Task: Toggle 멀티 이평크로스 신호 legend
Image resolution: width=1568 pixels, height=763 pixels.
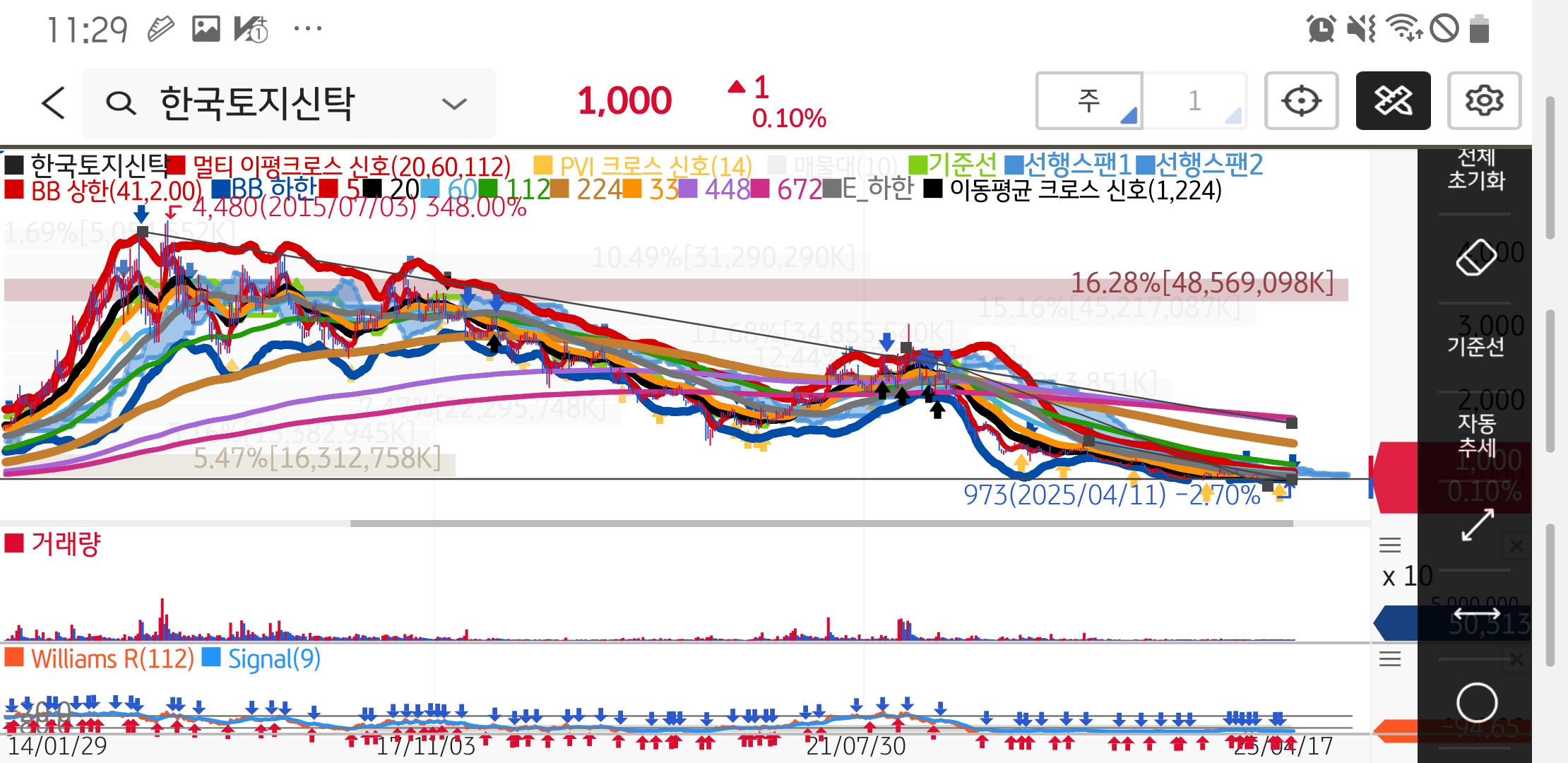Action: pos(339,167)
